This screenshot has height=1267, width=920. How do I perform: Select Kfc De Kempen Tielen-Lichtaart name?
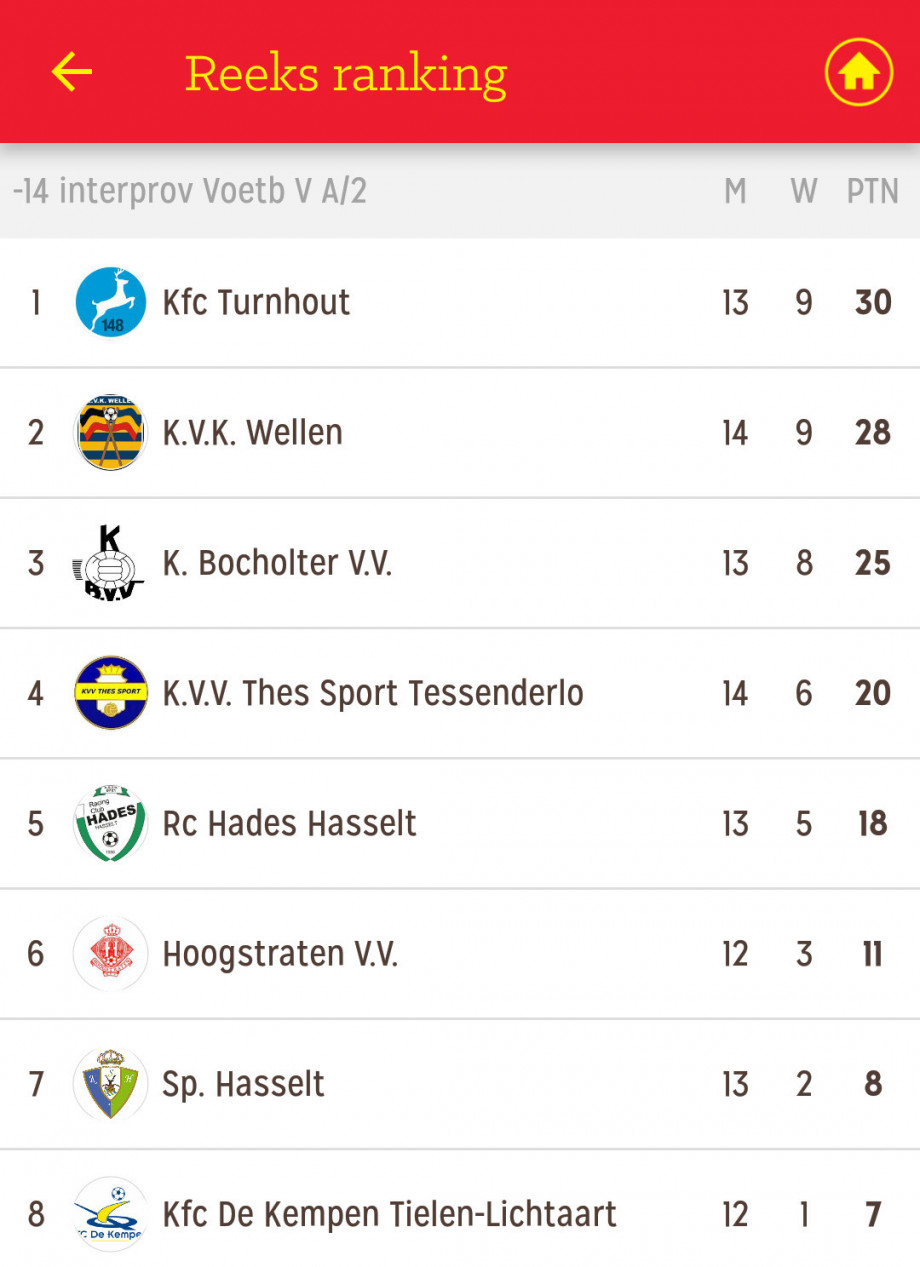389,1214
